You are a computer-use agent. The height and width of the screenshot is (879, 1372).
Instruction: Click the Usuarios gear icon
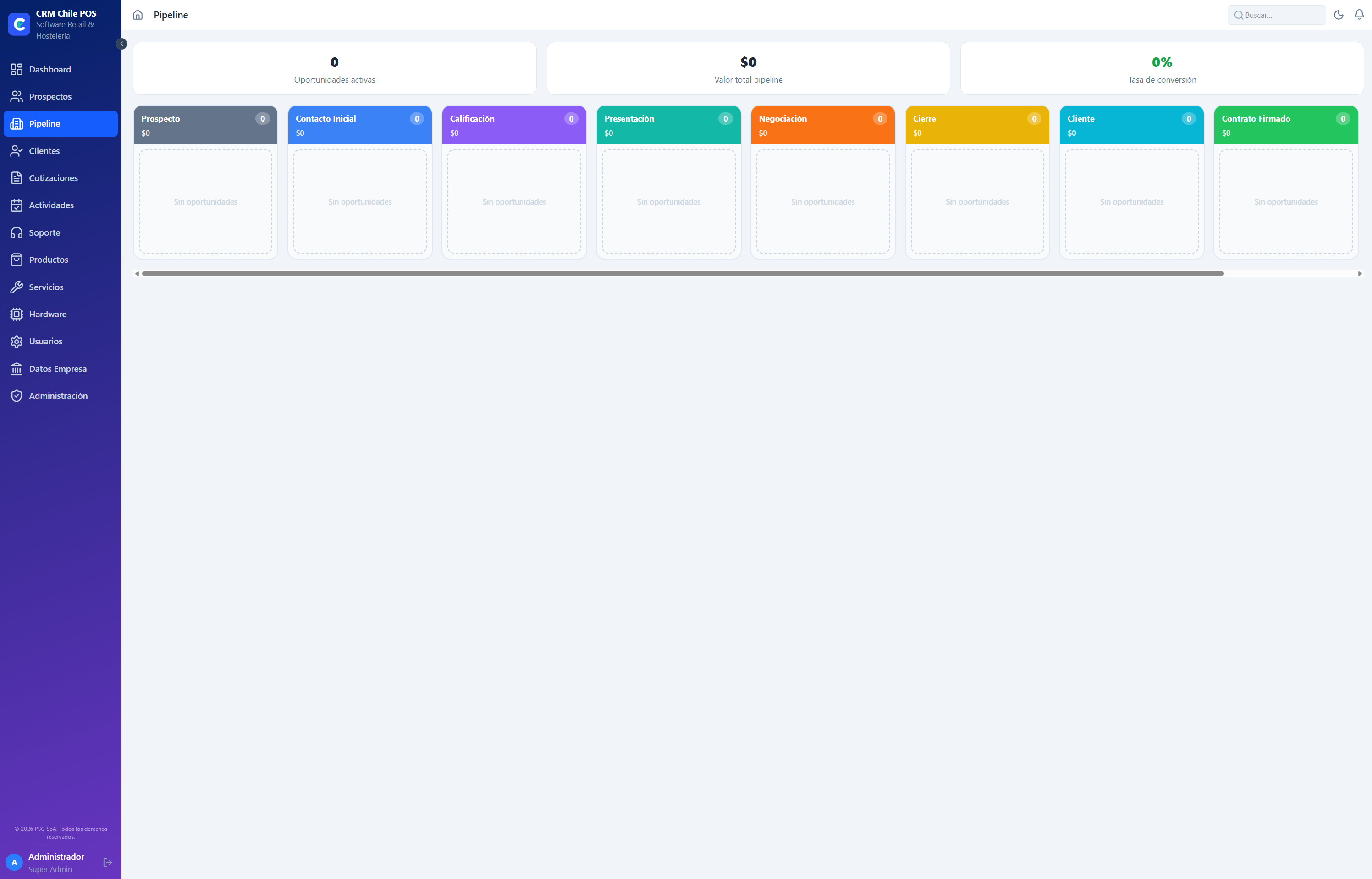pos(17,341)
